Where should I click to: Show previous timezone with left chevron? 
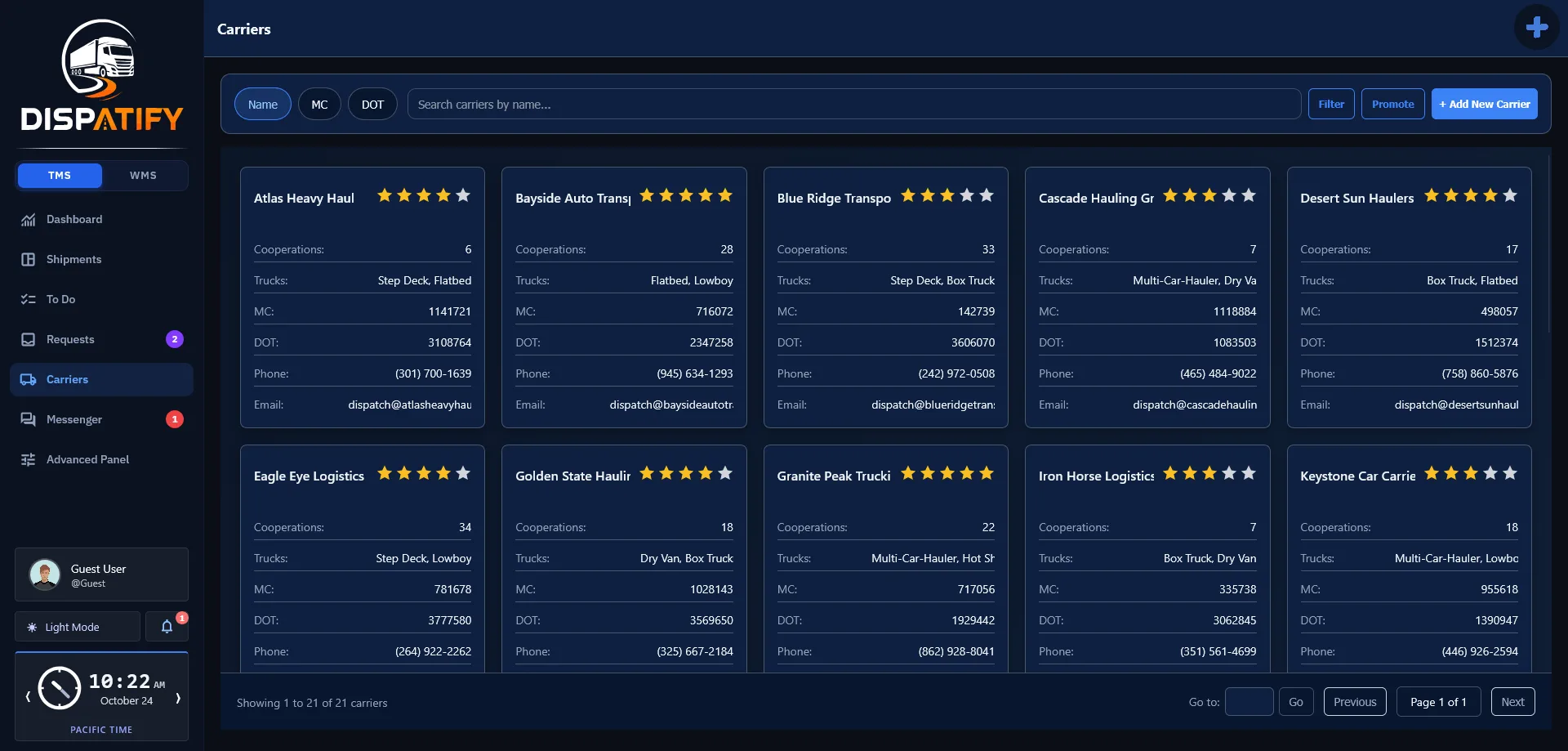[x=28, y=697]
